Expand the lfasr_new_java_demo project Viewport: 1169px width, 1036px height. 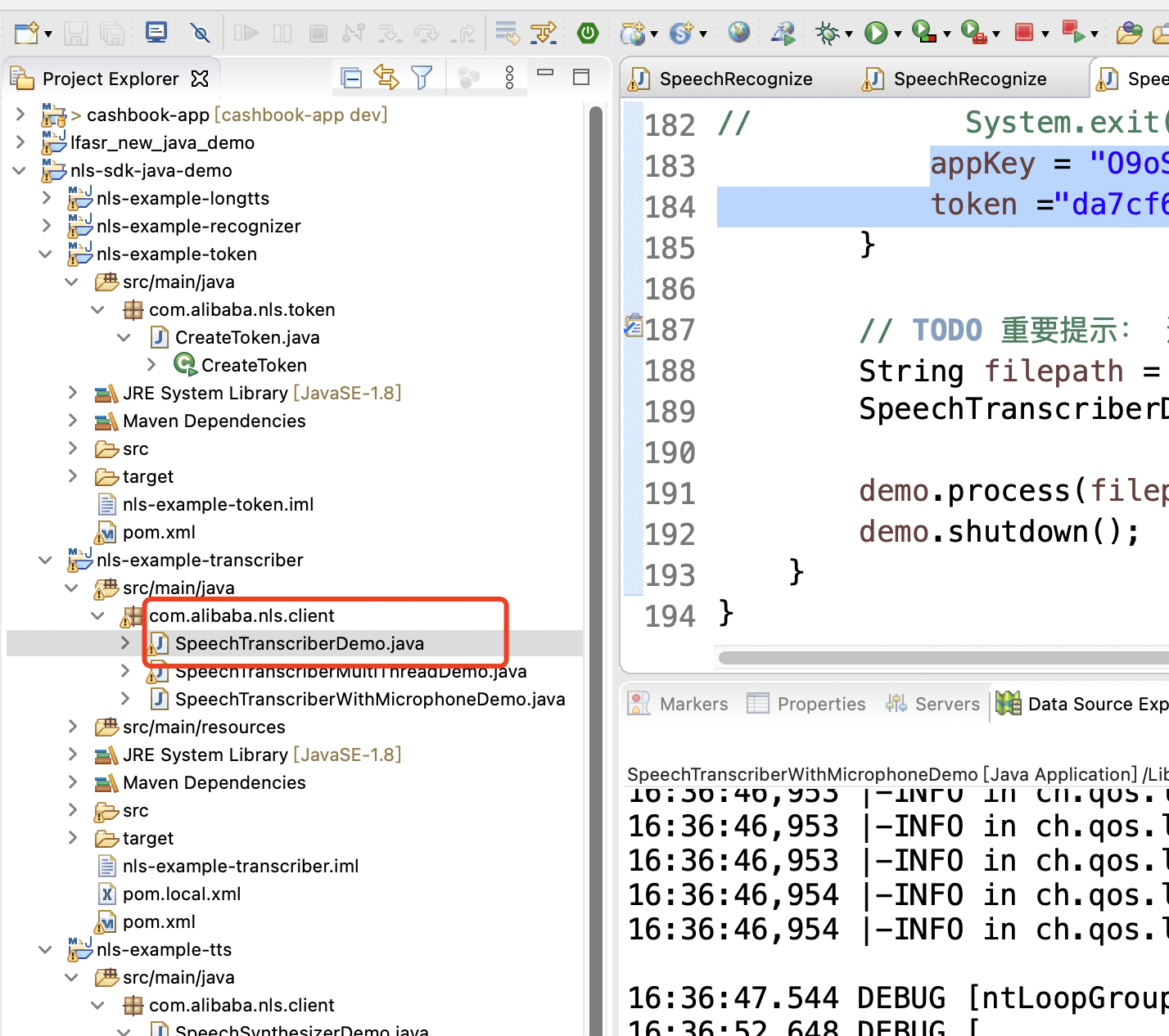click(x=20, y=142)
